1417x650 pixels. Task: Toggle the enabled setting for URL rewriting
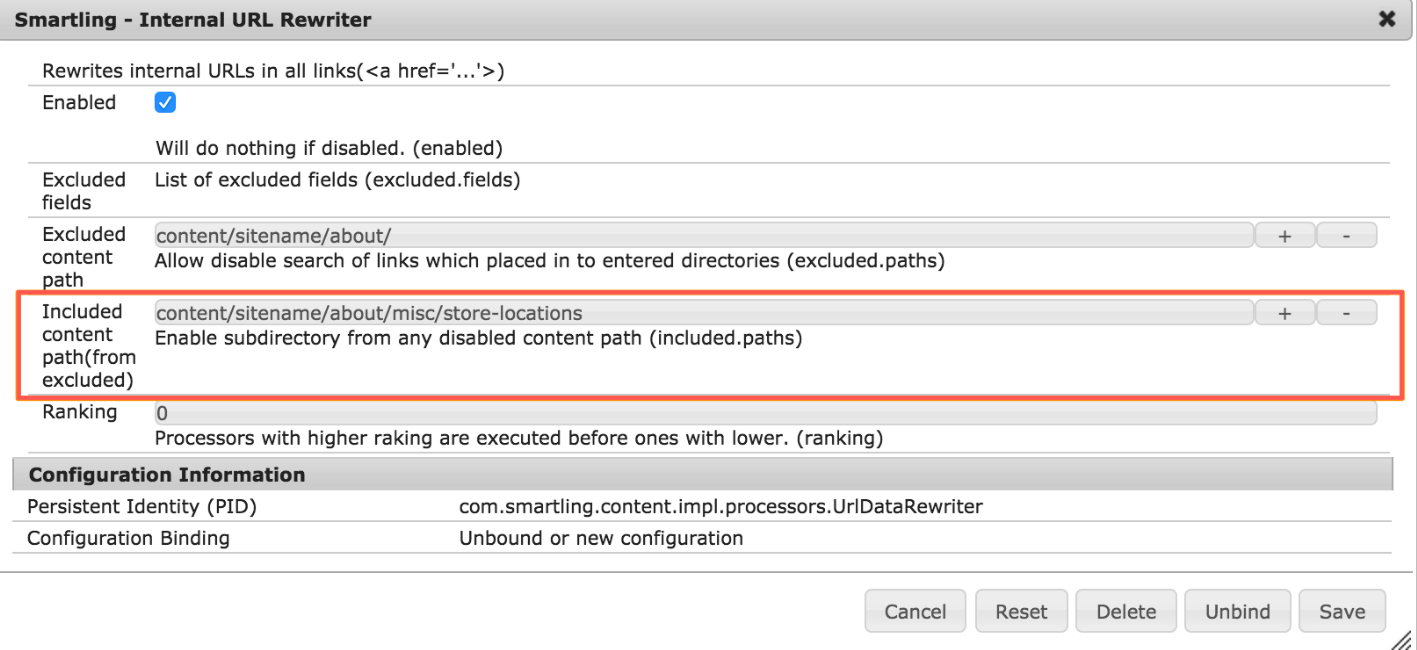click(164, 102)
